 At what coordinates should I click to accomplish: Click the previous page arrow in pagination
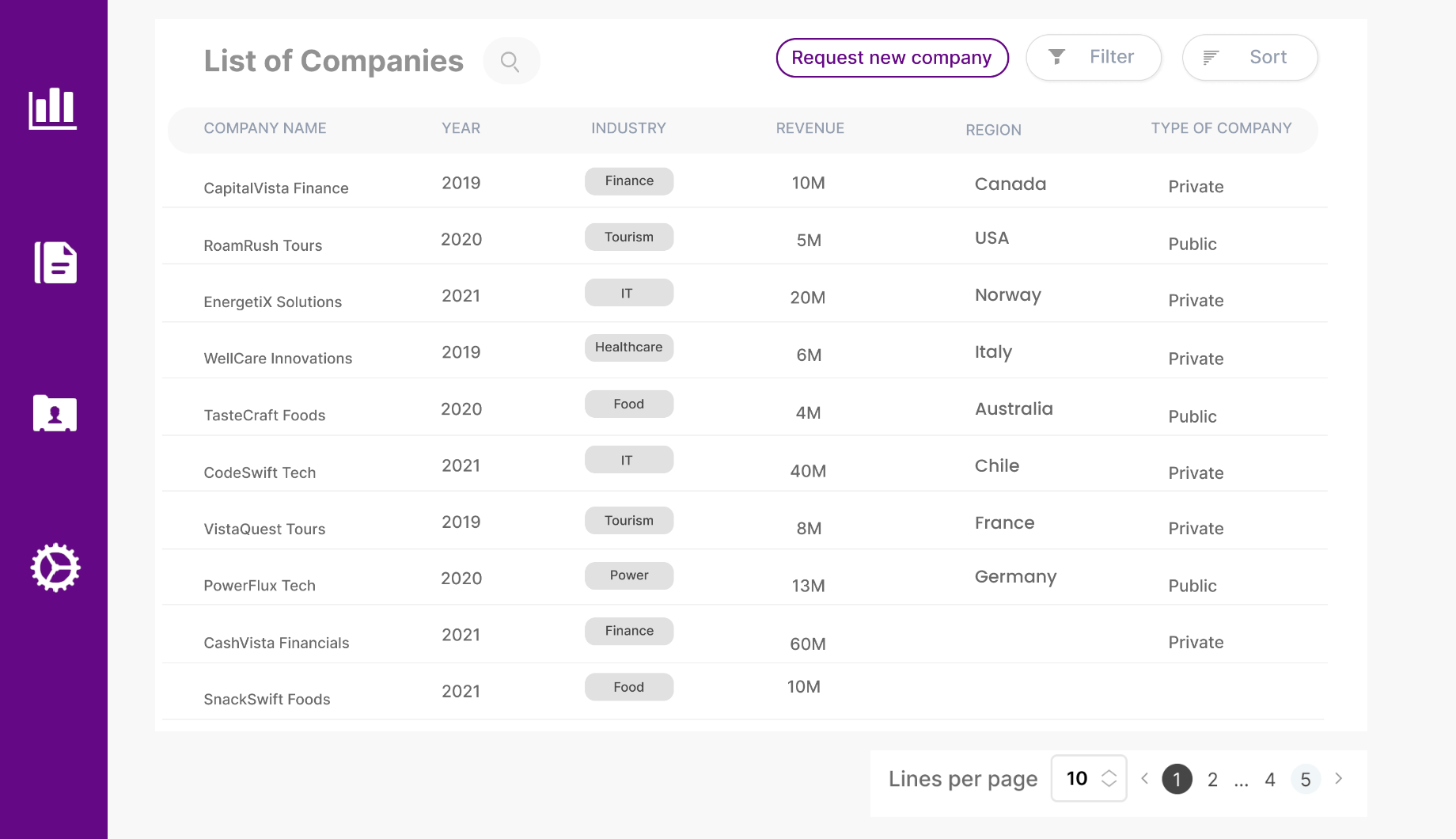point(1144,779)
